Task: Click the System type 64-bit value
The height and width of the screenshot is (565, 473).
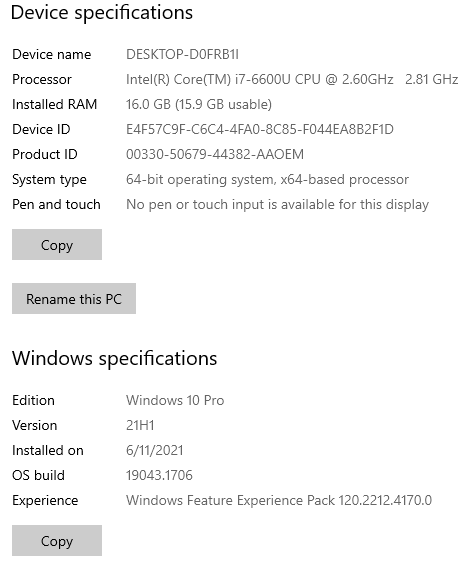Action: click(x=267, y=179)
